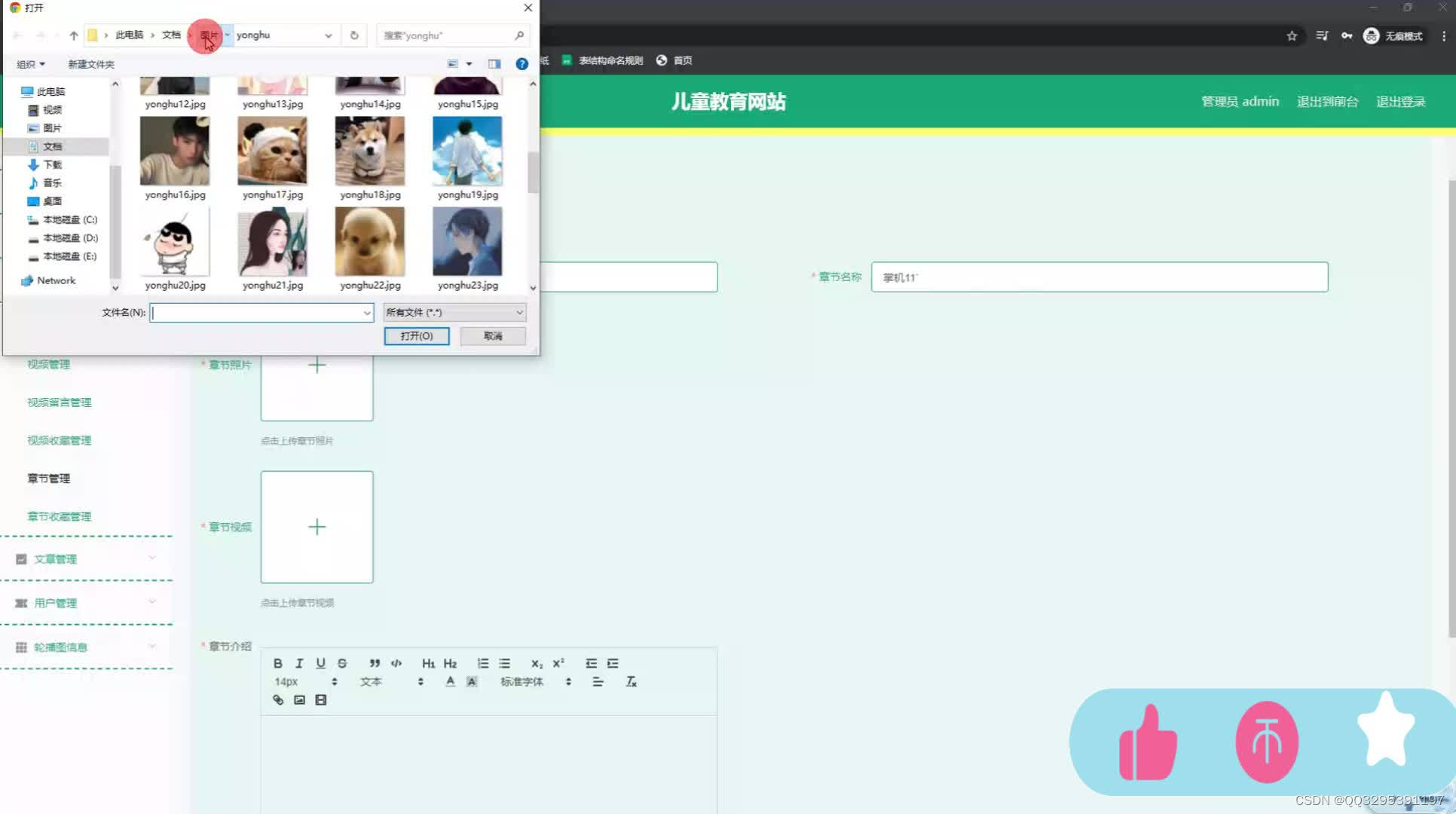Go up one folder level in dialog
This screenshot has height=814, width=1456.
click(73, 35)
